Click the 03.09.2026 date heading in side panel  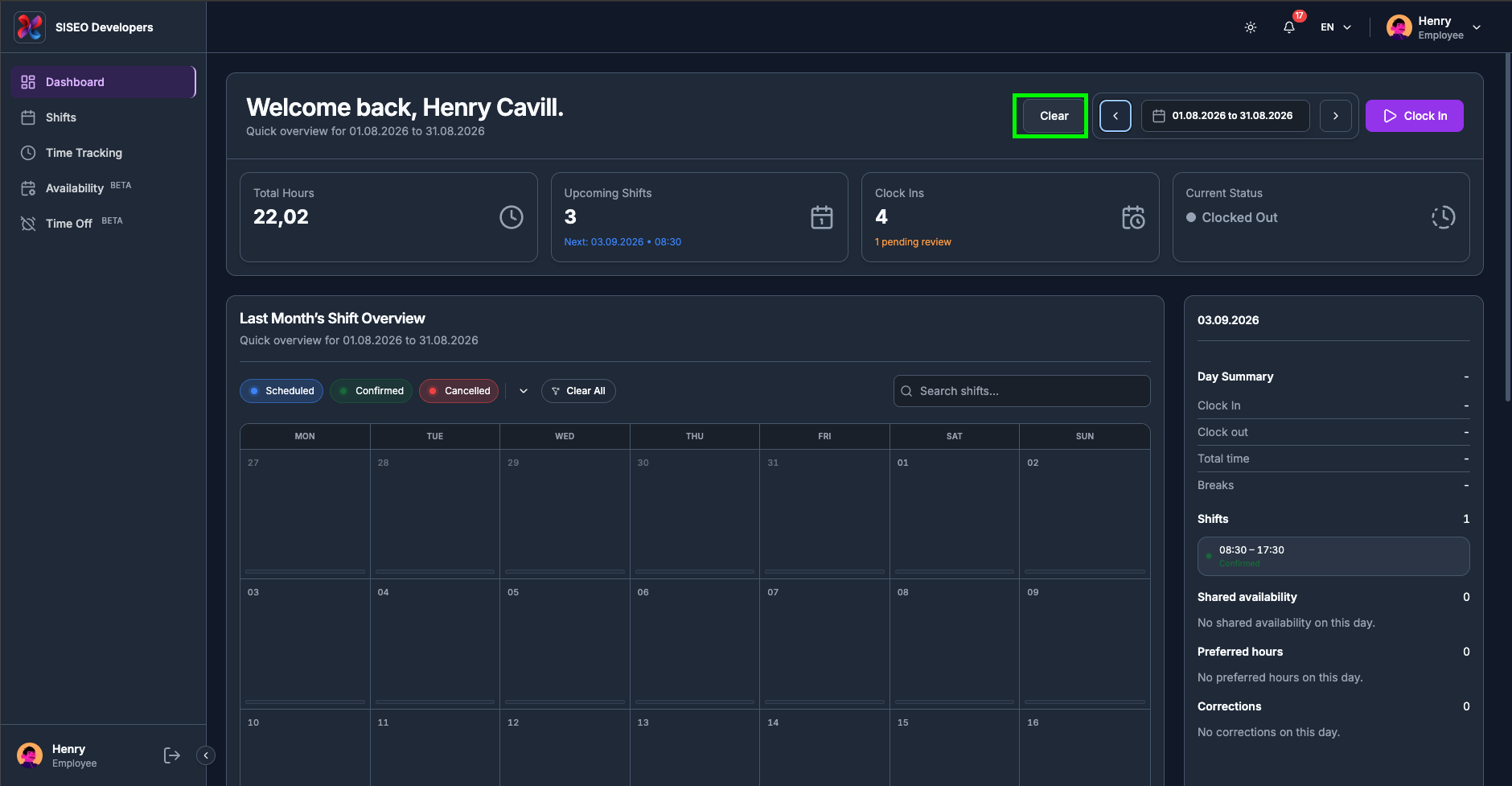point(1228,320)
